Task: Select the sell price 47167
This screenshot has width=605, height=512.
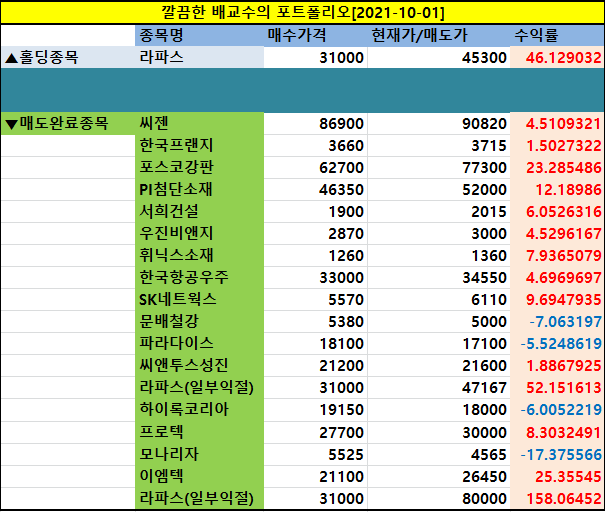Action: 439,387
